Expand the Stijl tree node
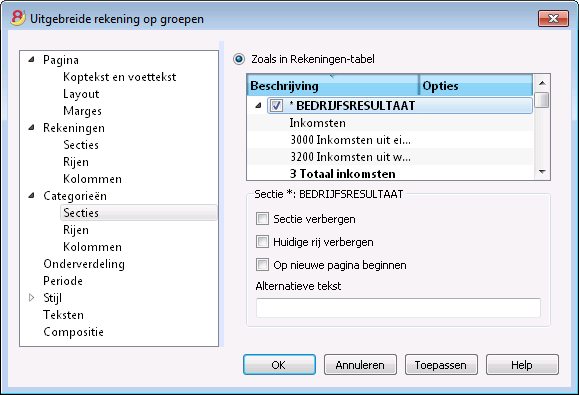Screen dimensions: 579x395 [x=32, y=298]
